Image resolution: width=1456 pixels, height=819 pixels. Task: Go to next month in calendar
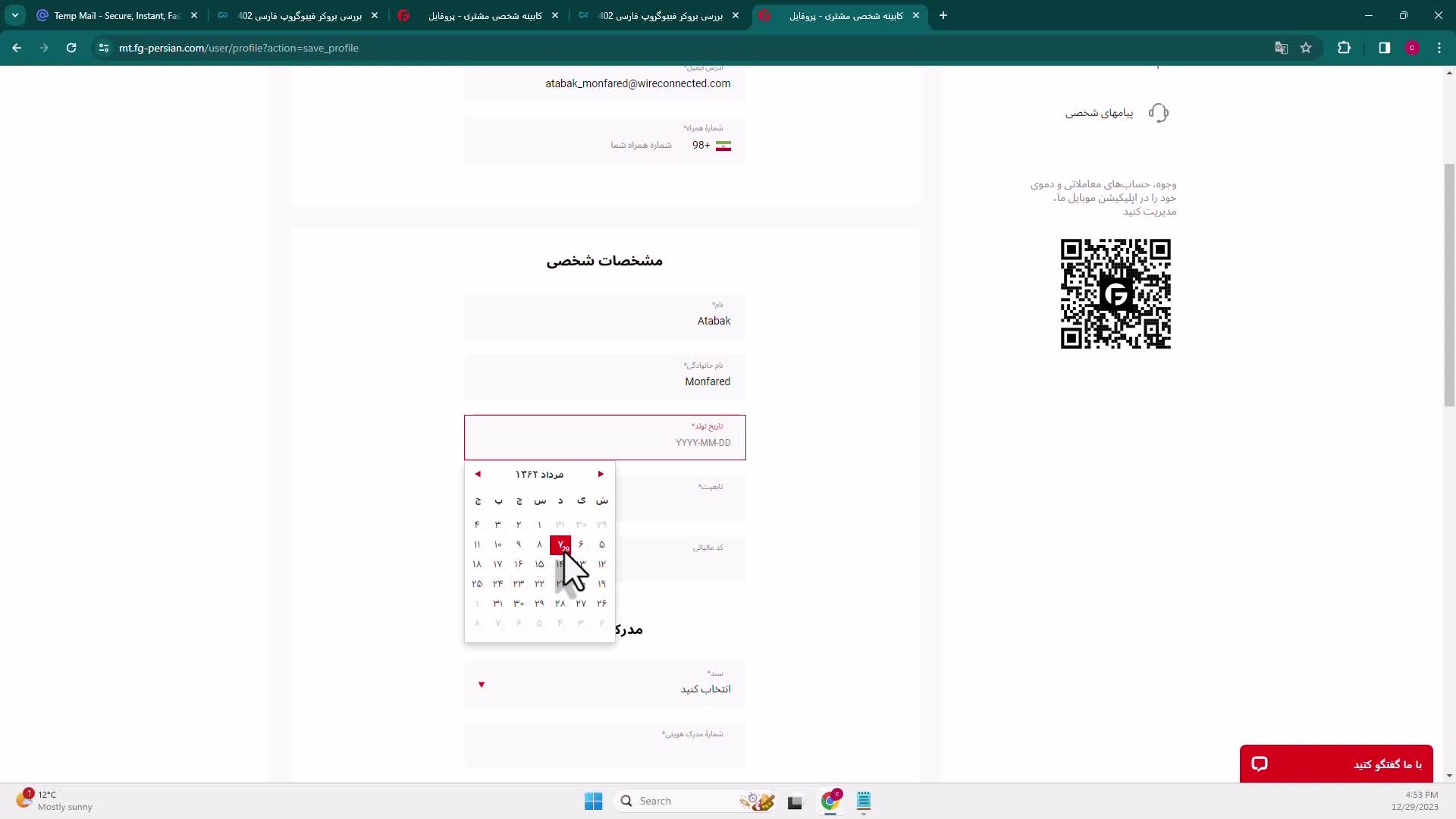click(601, 474)
